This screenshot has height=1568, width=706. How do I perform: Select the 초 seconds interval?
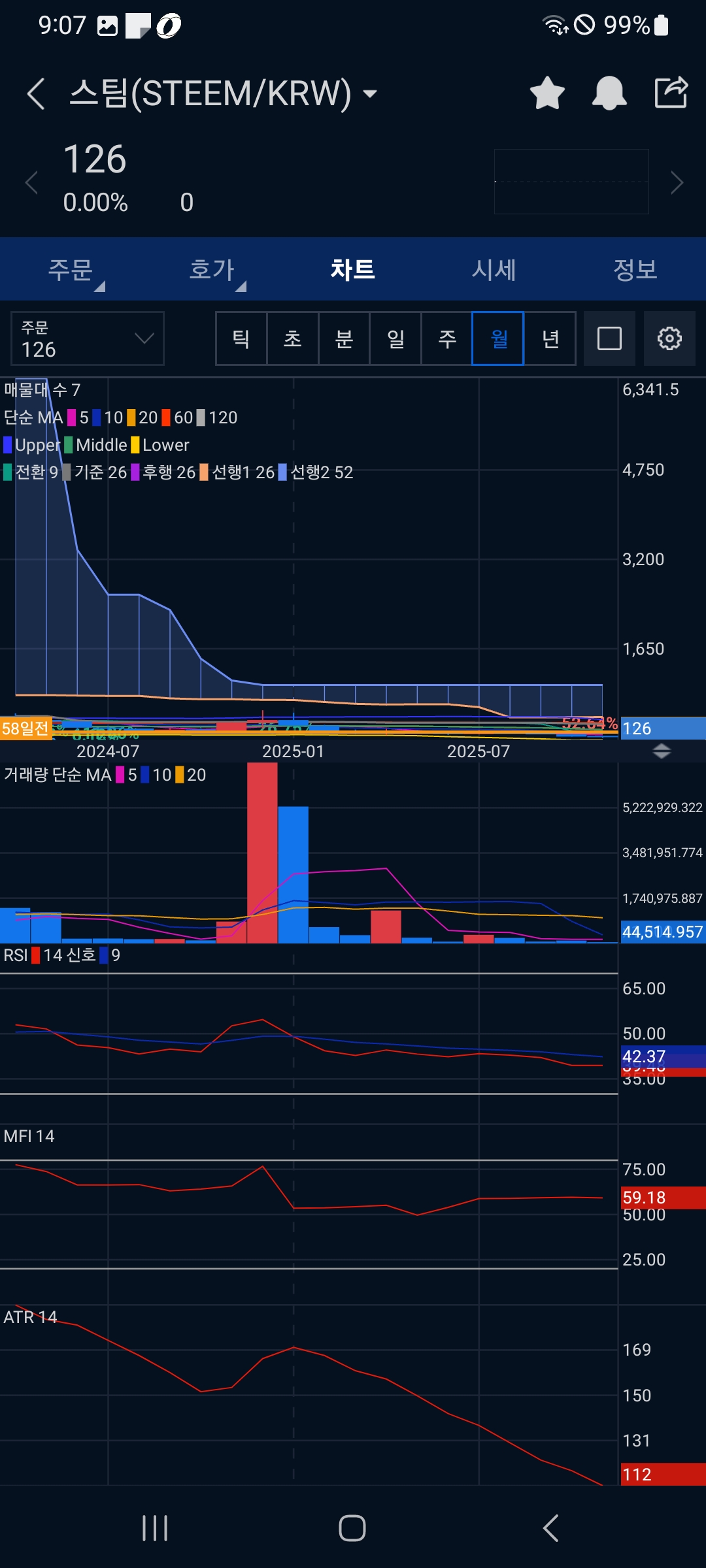point(293,338)
